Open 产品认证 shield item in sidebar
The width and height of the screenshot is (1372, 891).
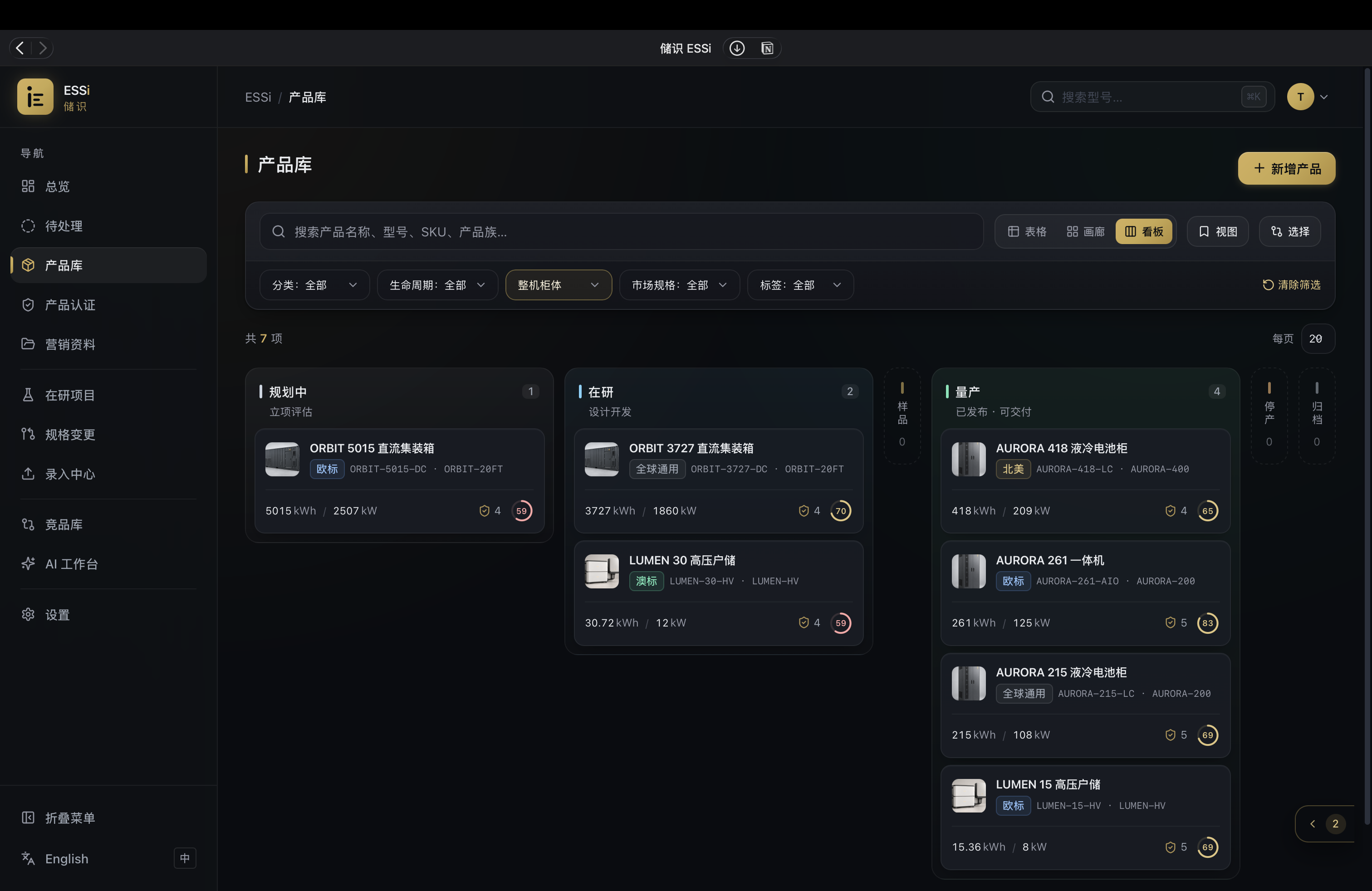click(108, 305)
